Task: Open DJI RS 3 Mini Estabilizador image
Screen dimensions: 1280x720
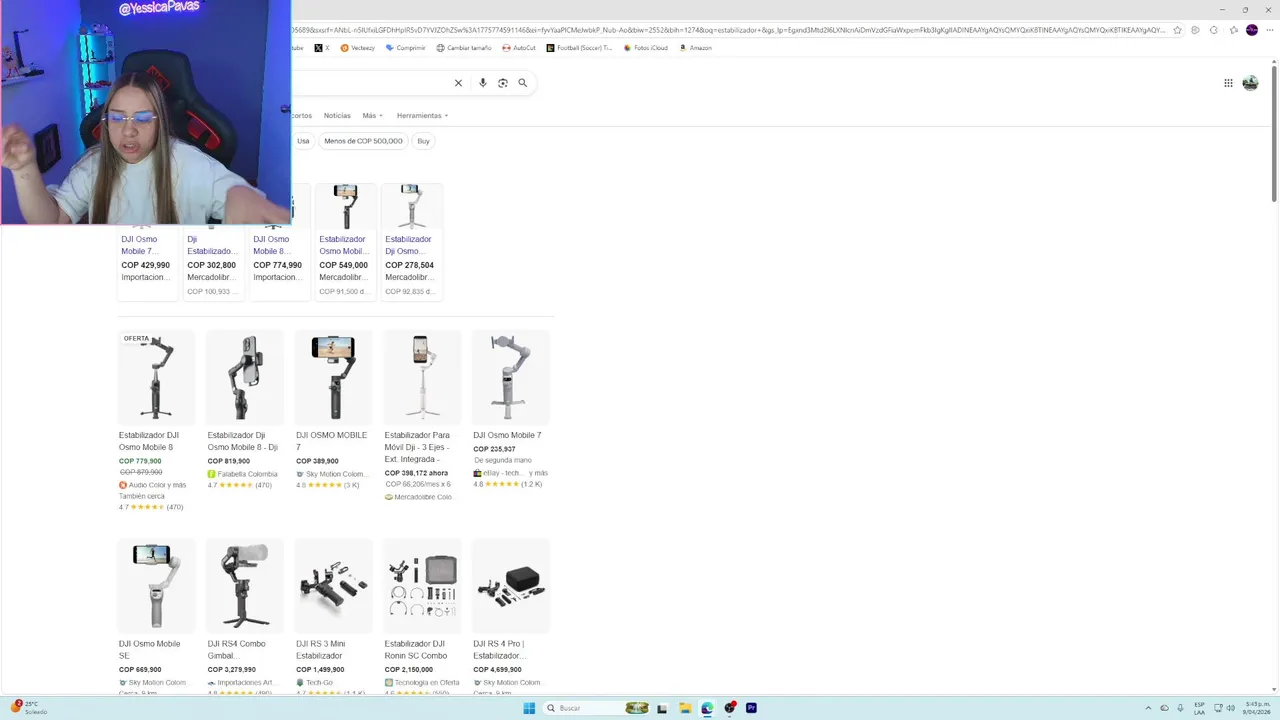Action: tap(333, 586)
